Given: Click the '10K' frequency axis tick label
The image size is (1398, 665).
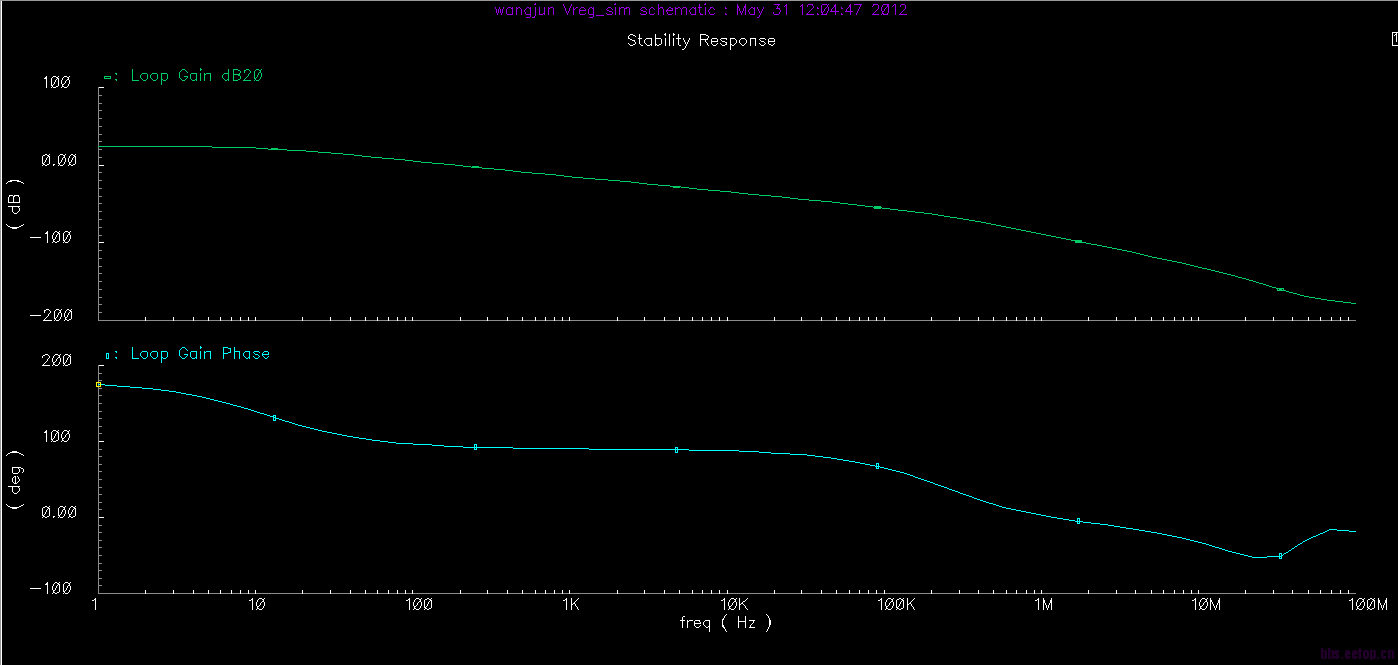Looking at the screenshot, I should tap(733, 606).
